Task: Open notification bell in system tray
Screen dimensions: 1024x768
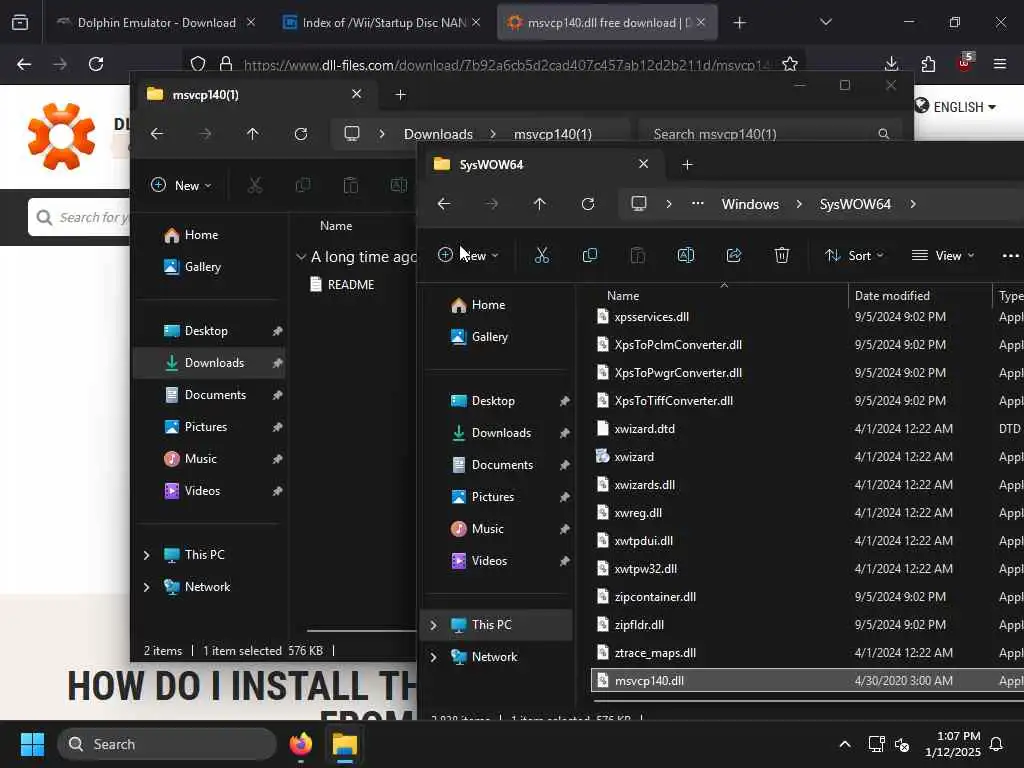Action: pyautogui.click(x=997, y=744)
